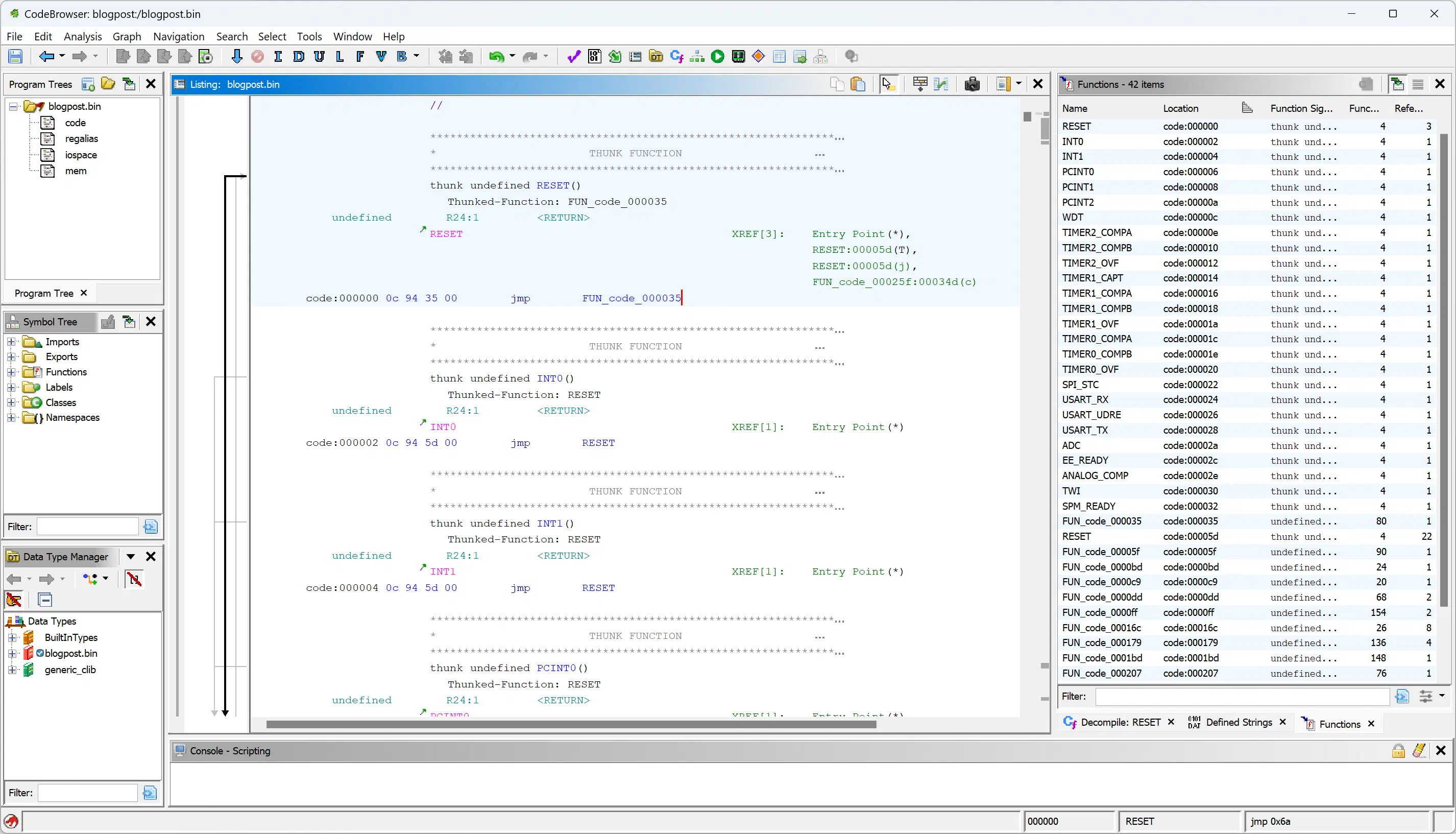
Task: Click the Listing horizontal scrollbar
Action: pyautogui.click(x=571, y=724)
